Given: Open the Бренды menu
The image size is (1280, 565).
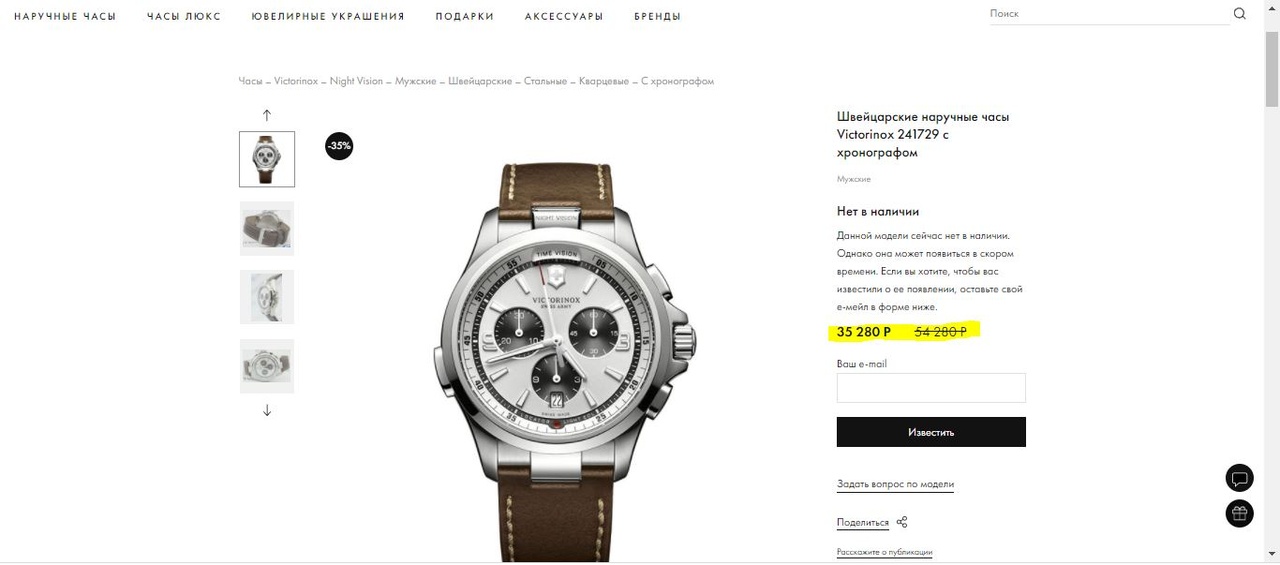Looking at the screenshot, I should (x=657, y=17).
